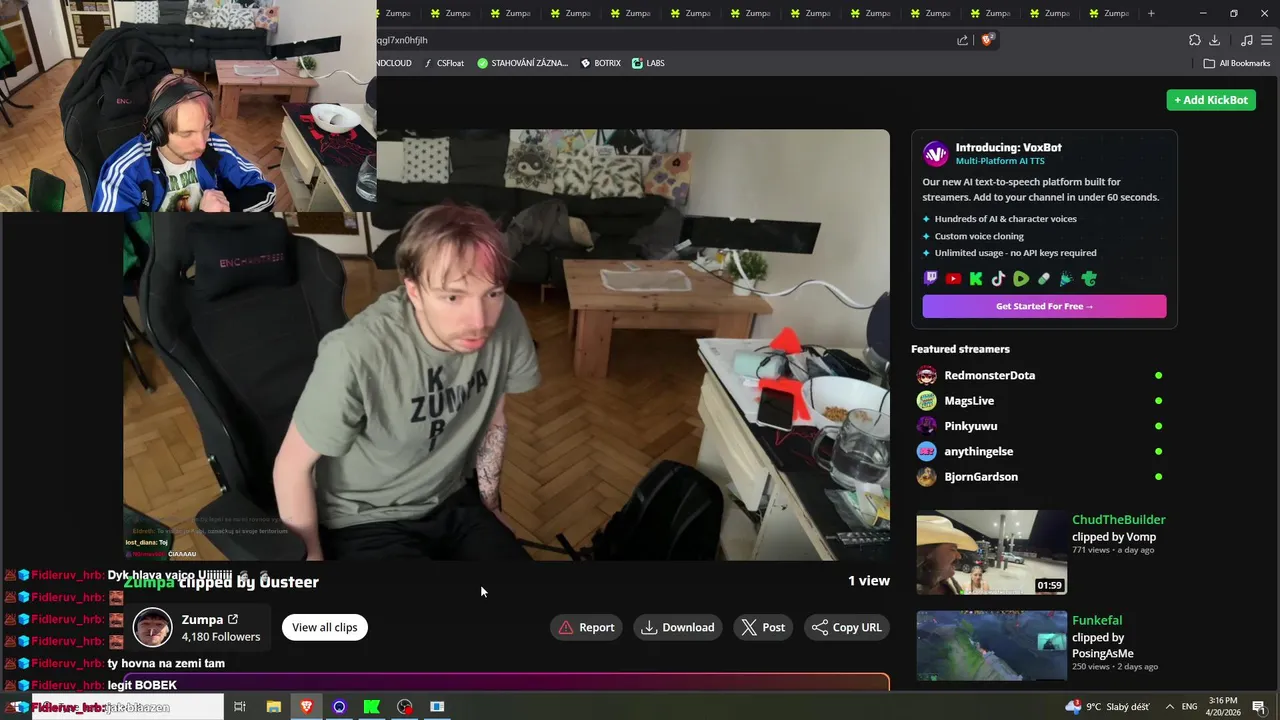The width and height of the screenshot is (1280, 720).
Task: Click the Pinkyuwu streamer name
Action: 970,426
